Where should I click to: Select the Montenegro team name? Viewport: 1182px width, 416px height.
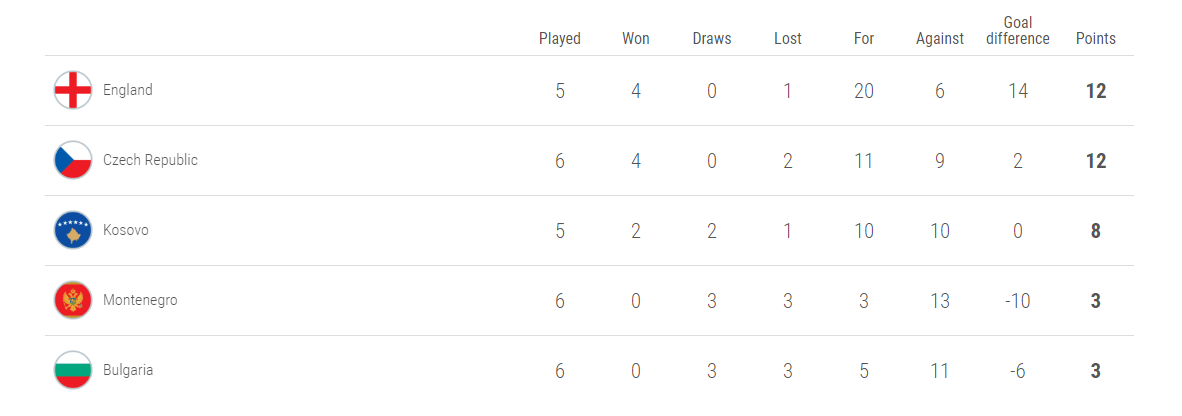tap(140, 300)
